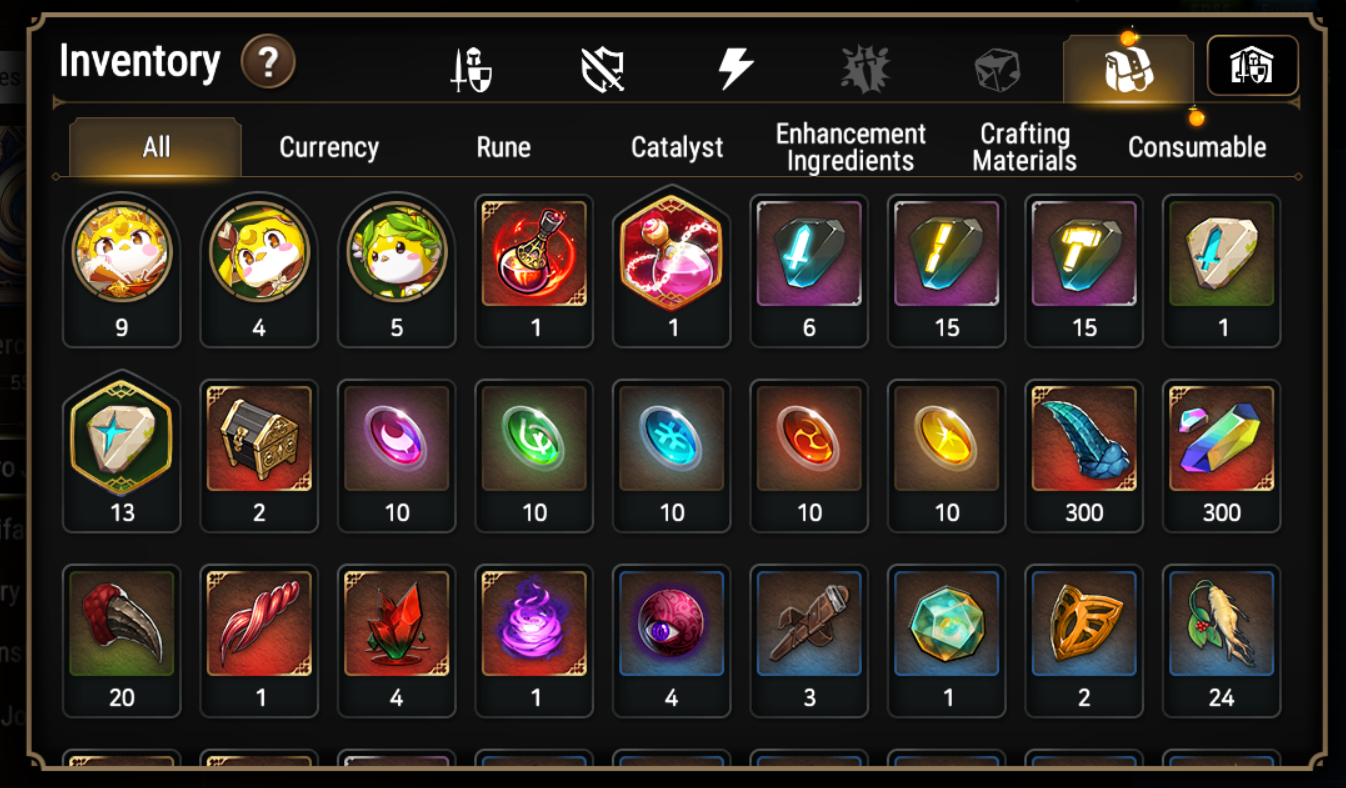Image resolution: width=1346 pixels, height=788 pixels.
Task: Select the ginseng root item with 24
Action: tap(1222, 640)
